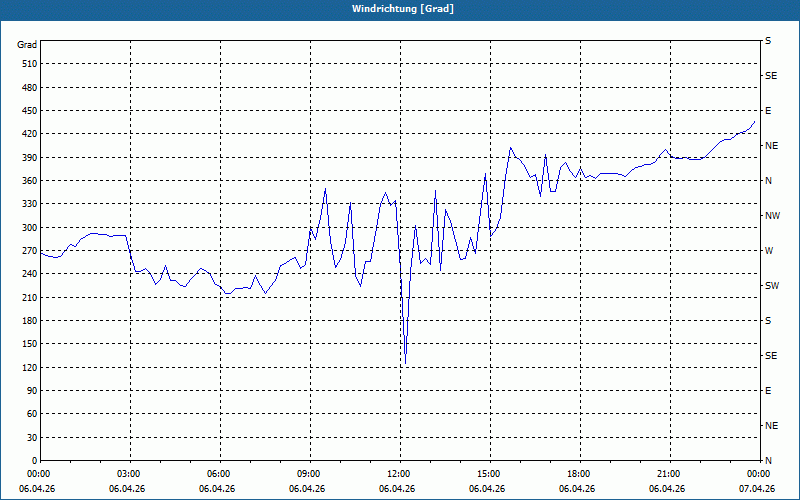The width and height of the screenshot is (800, 500).
Task: Click the E compass label level with 450
Action: pos(768,111)
